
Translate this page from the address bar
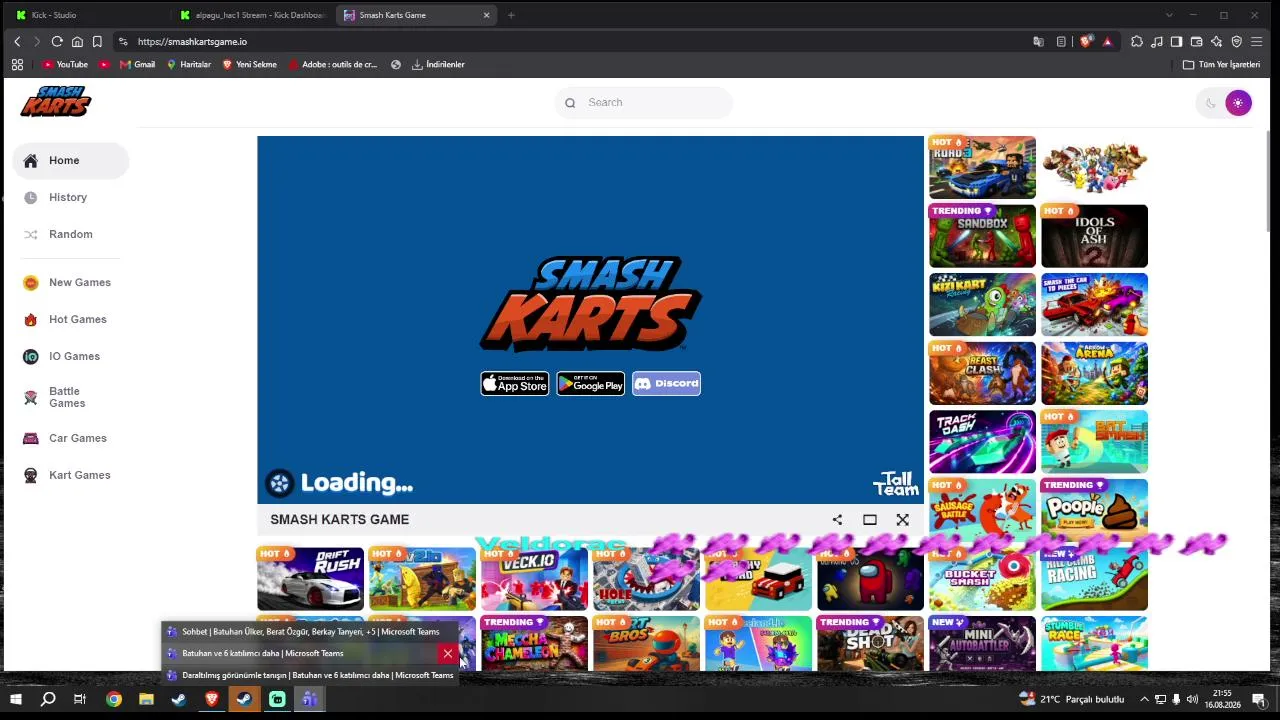pyautogui.click(x=1039, y=42)
